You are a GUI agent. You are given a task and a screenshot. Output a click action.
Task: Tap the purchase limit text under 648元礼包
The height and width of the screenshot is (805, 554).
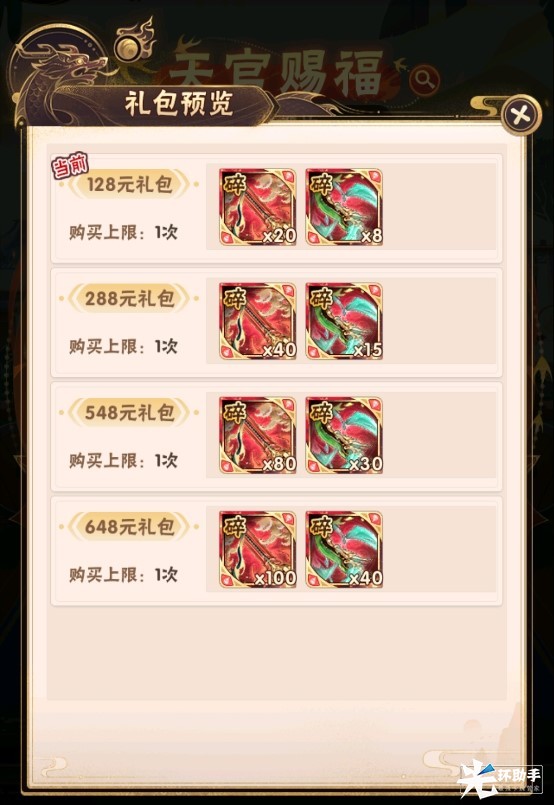(x=123, y=574)
